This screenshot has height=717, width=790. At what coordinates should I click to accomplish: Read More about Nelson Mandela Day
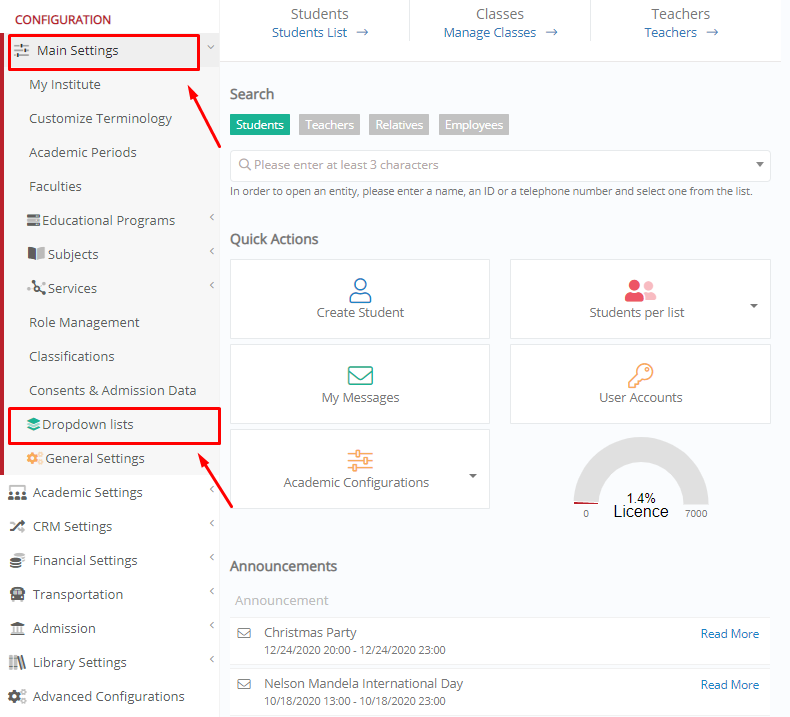[x=730, y=684]
